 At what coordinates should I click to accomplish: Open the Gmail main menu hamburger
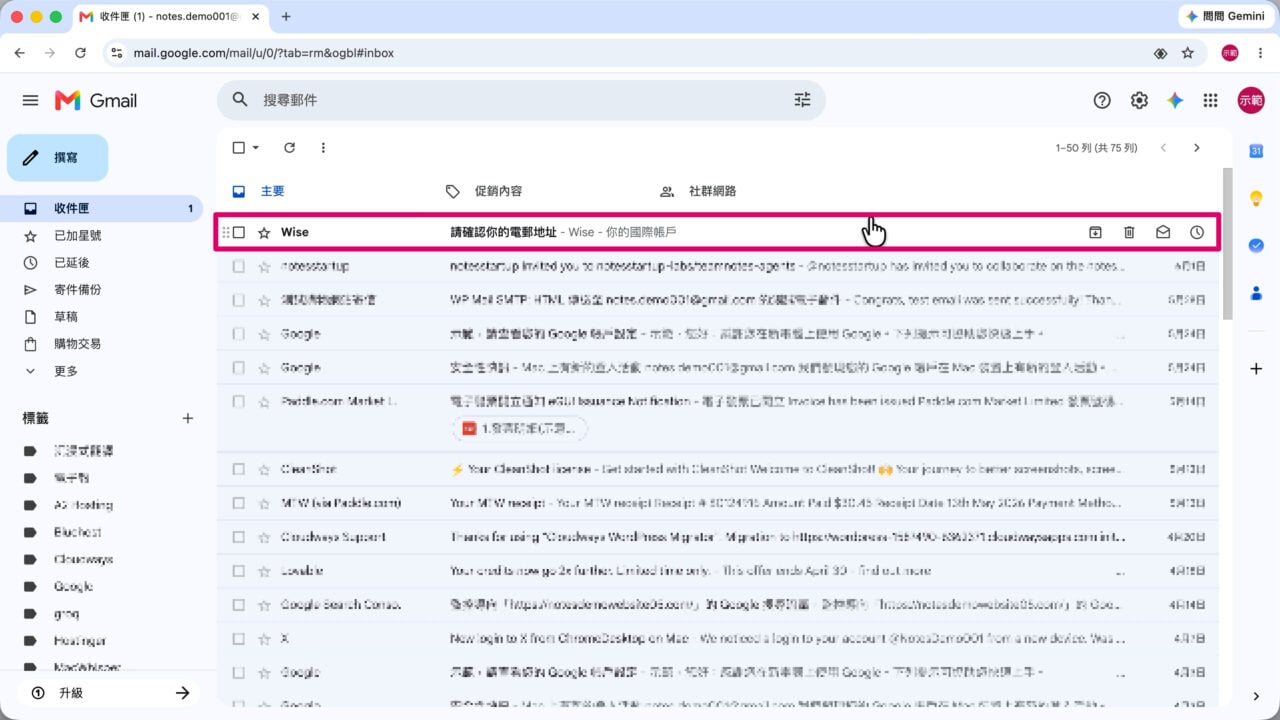point(30,100)
